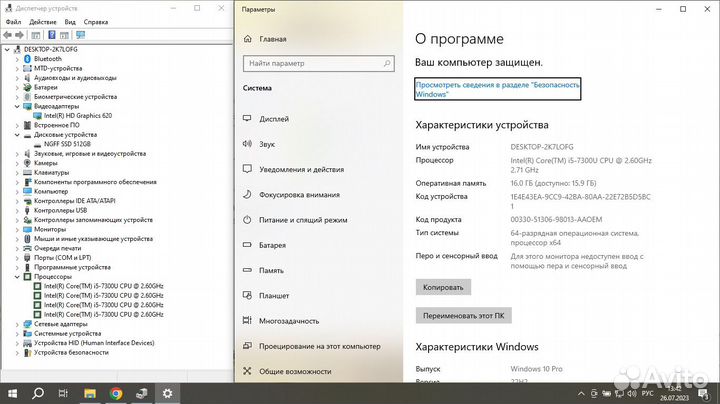The width and height of the screenshot is (720, 404).
Task: Click the Back arrow in Device Manager toolbar
Action: coord(7,35)
